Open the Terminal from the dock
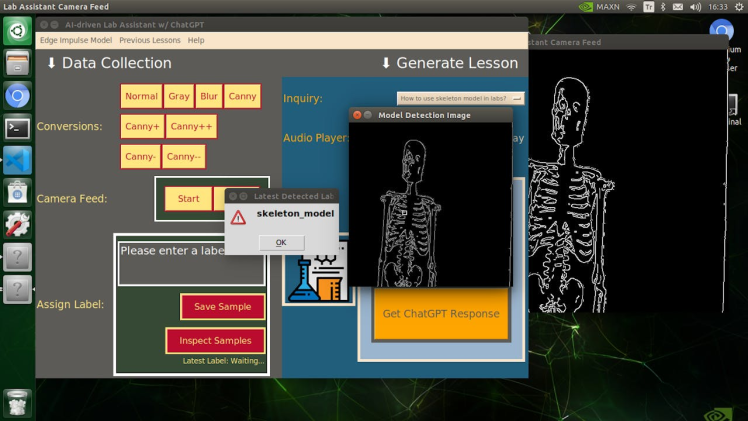Screen dimensions: 748x421 (17, 128)
